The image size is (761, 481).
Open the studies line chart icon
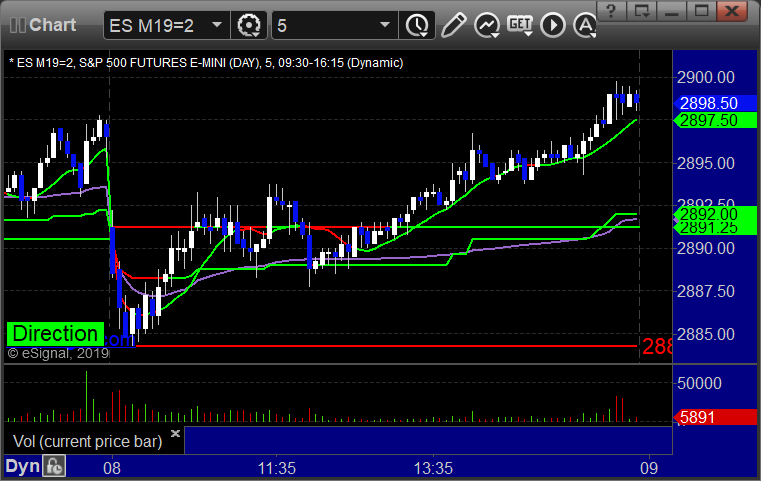(x=487, y=24)
